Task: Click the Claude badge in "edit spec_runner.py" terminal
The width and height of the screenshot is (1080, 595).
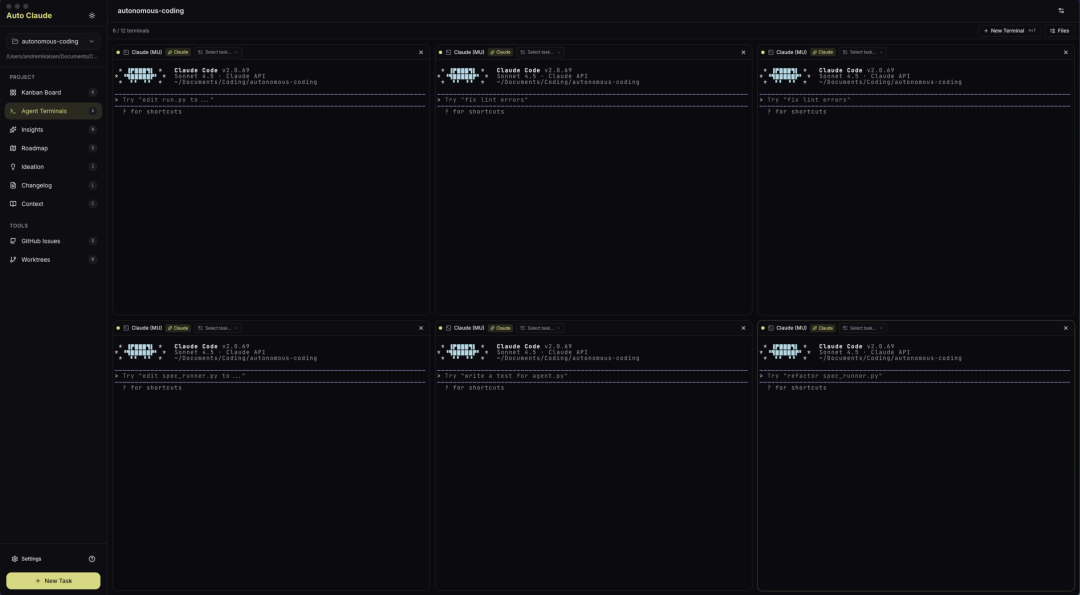Action: tap(178, 328)
